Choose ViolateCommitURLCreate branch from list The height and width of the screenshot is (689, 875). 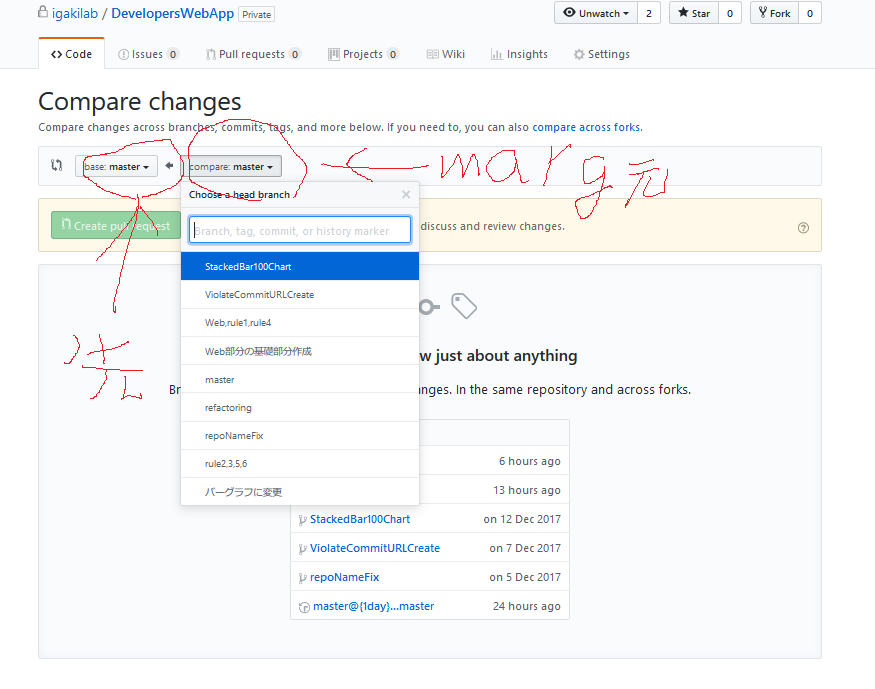(300, 295)
